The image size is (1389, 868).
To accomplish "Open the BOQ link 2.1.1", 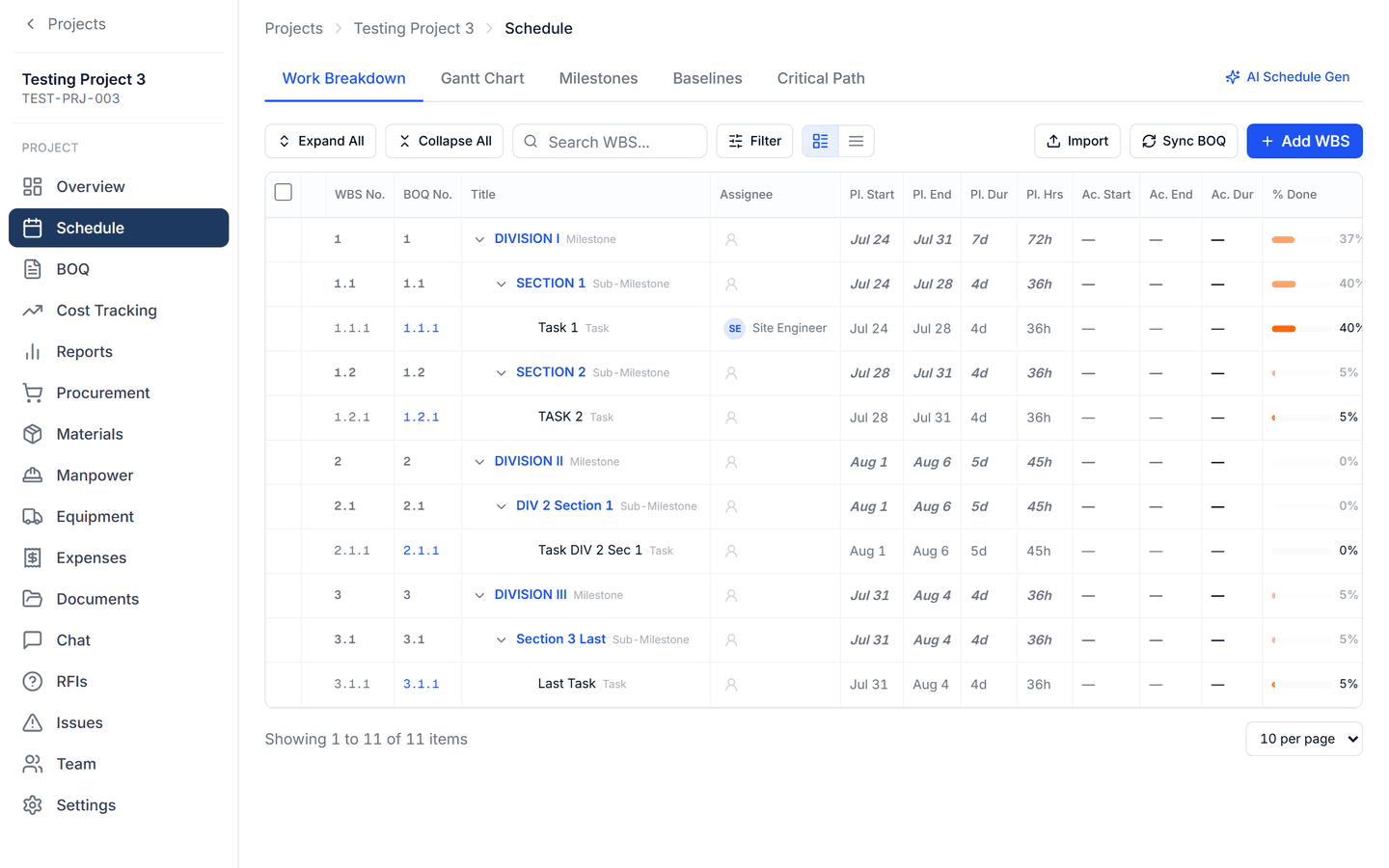I will point(422,551).
